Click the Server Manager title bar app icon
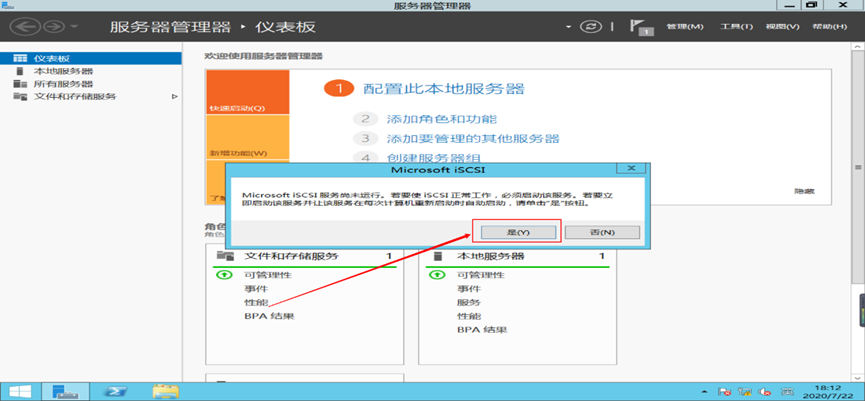 [8, 5]
